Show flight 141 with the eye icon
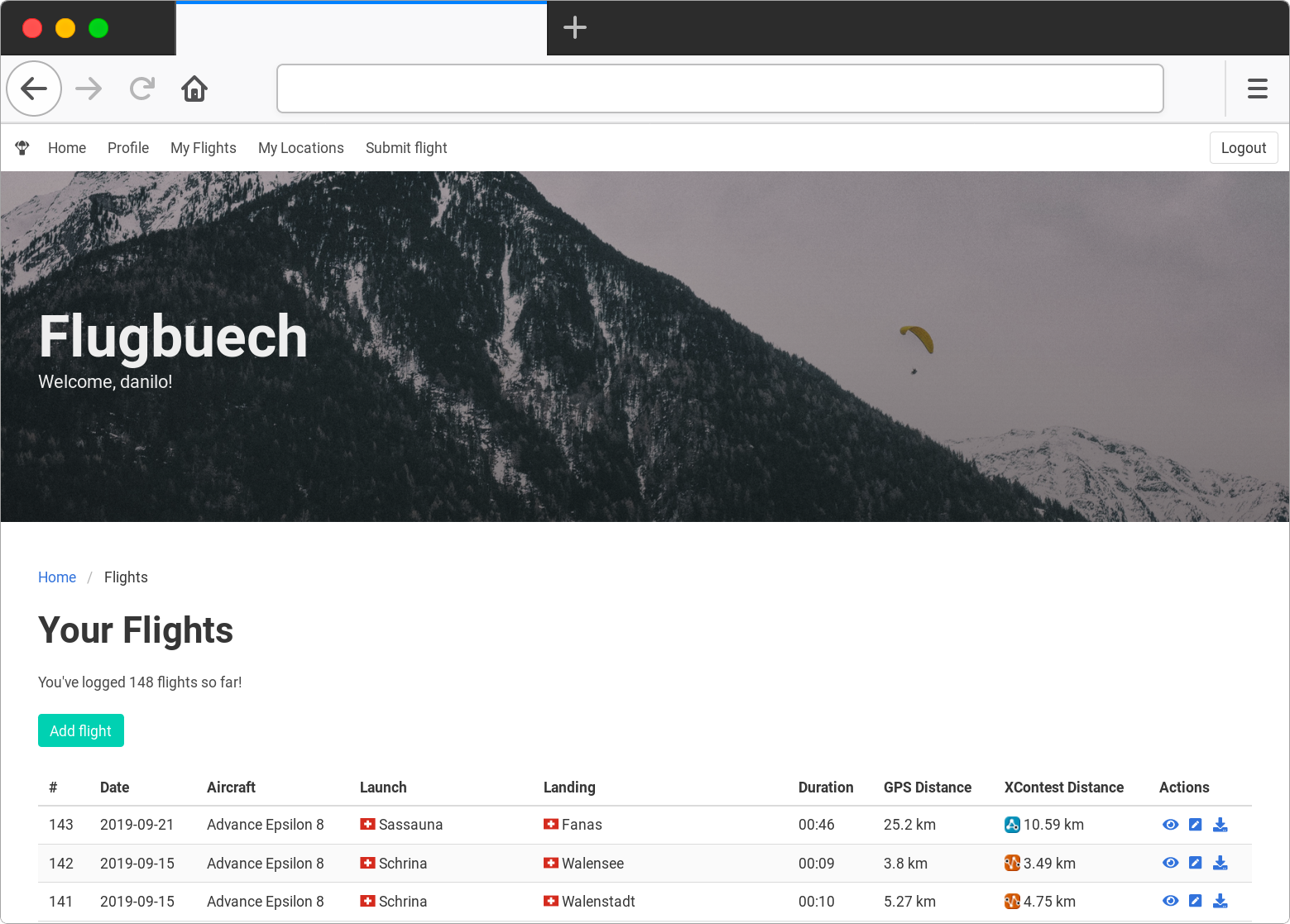Image resolution: width=1290 pixels, height=924 pixels. point(1170,901)
